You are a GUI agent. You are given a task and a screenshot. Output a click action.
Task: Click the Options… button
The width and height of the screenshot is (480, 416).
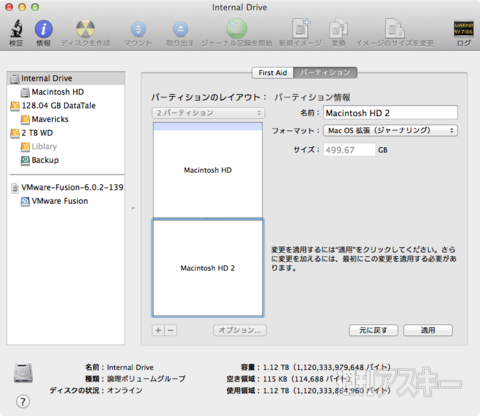[240, 330]
